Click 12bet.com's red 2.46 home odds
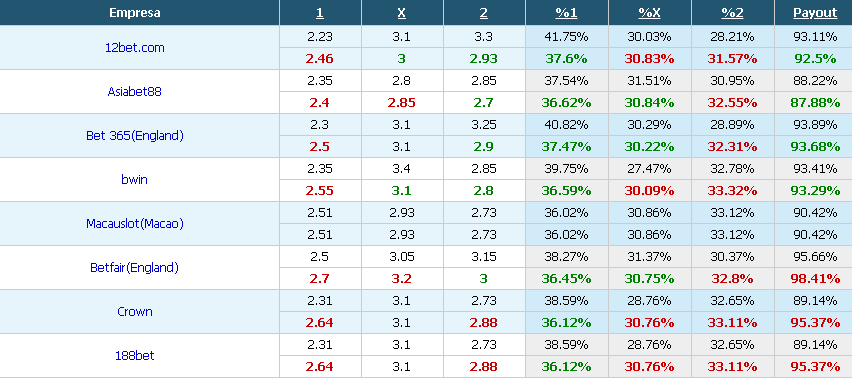 320,59
